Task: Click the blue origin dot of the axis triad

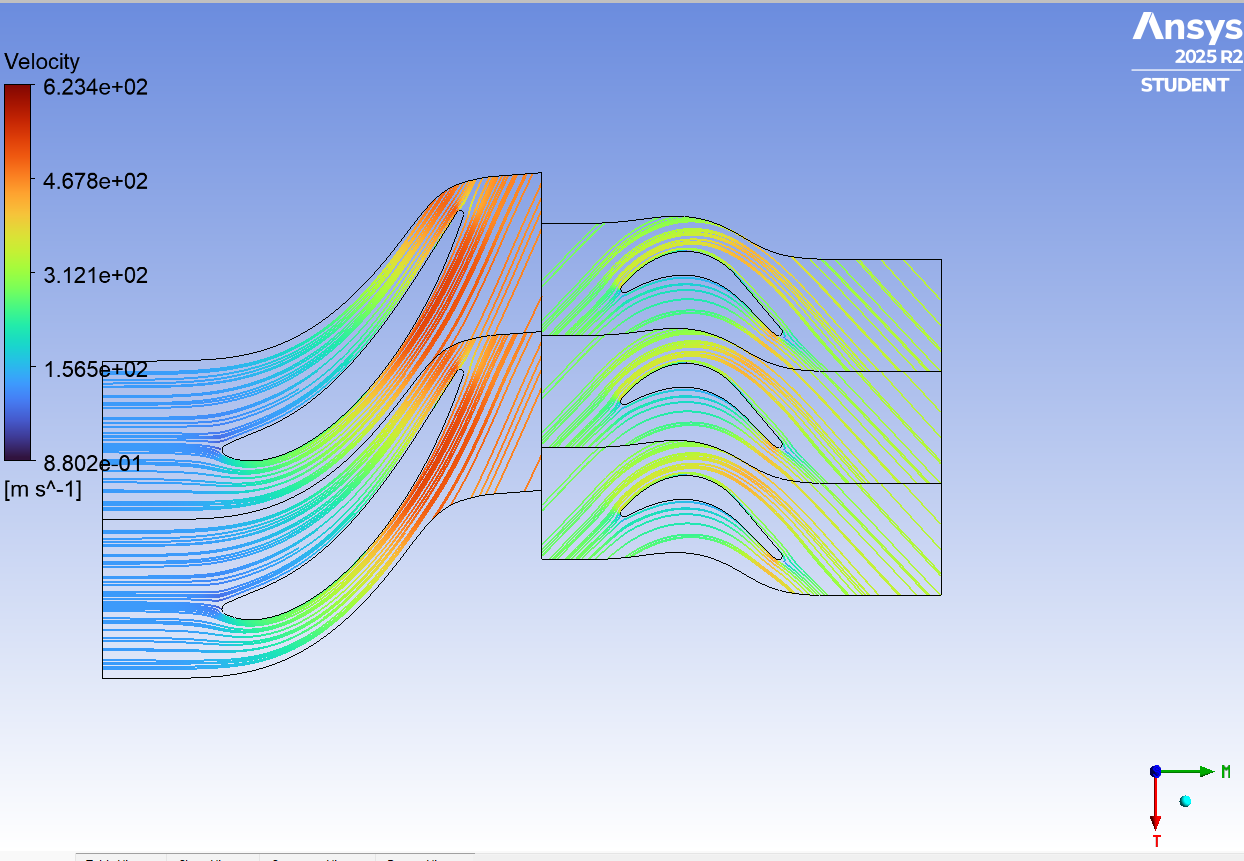Action: point(1156,771)
